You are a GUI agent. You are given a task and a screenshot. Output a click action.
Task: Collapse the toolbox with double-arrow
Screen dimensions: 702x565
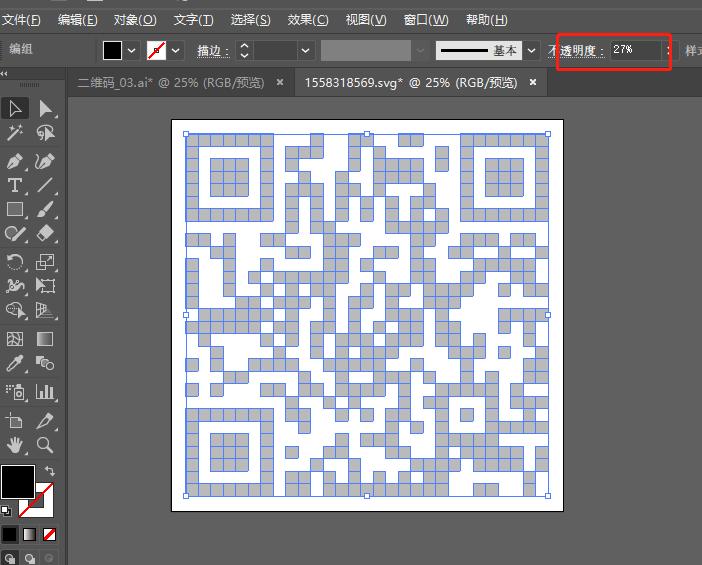tap(4, 73)
